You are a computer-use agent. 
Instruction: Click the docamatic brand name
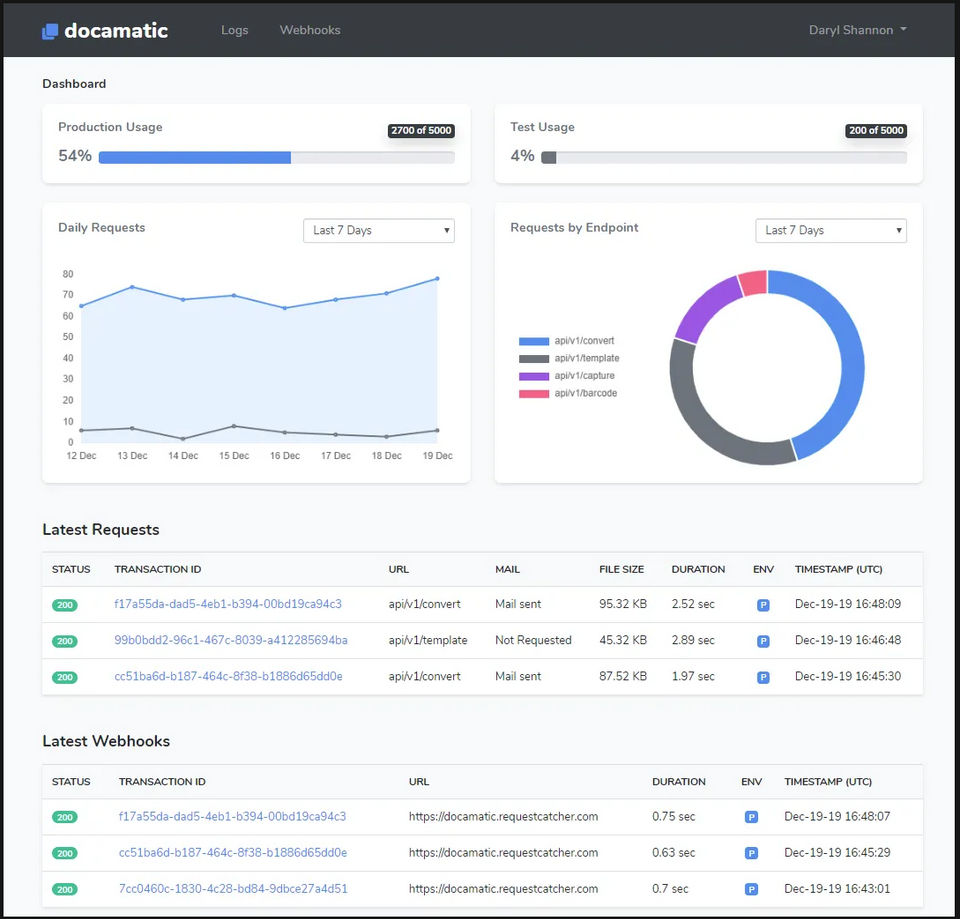(x=116, y=31)
